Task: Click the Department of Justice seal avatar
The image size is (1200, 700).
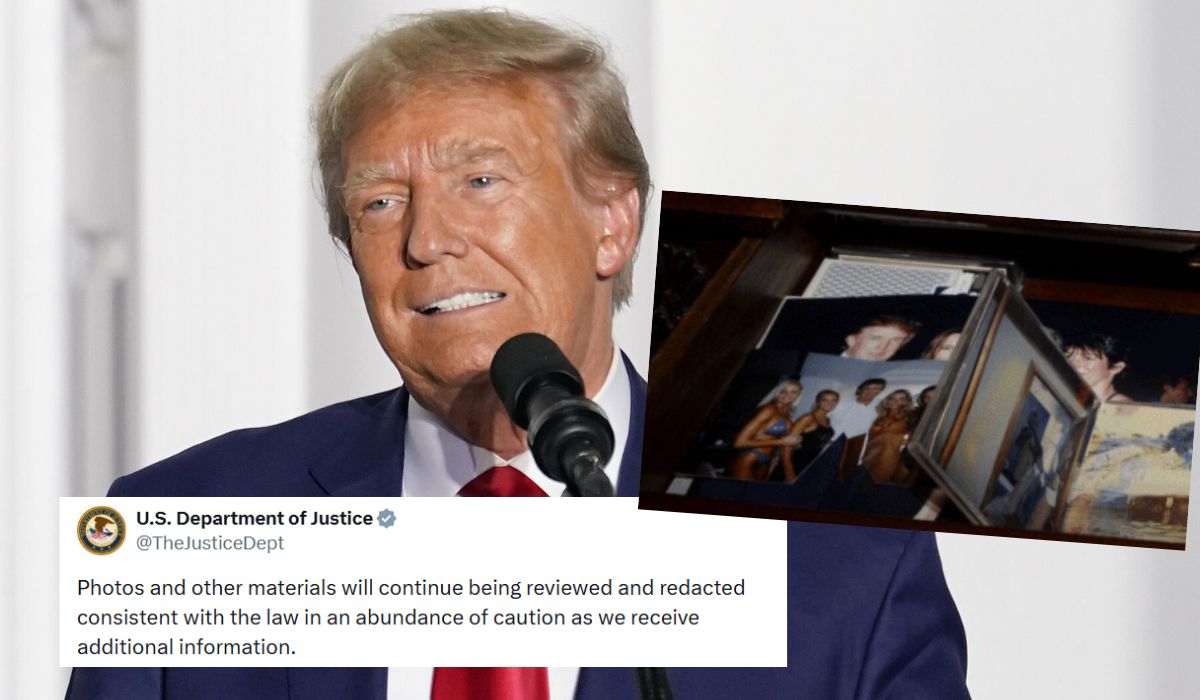Action: 102,530
